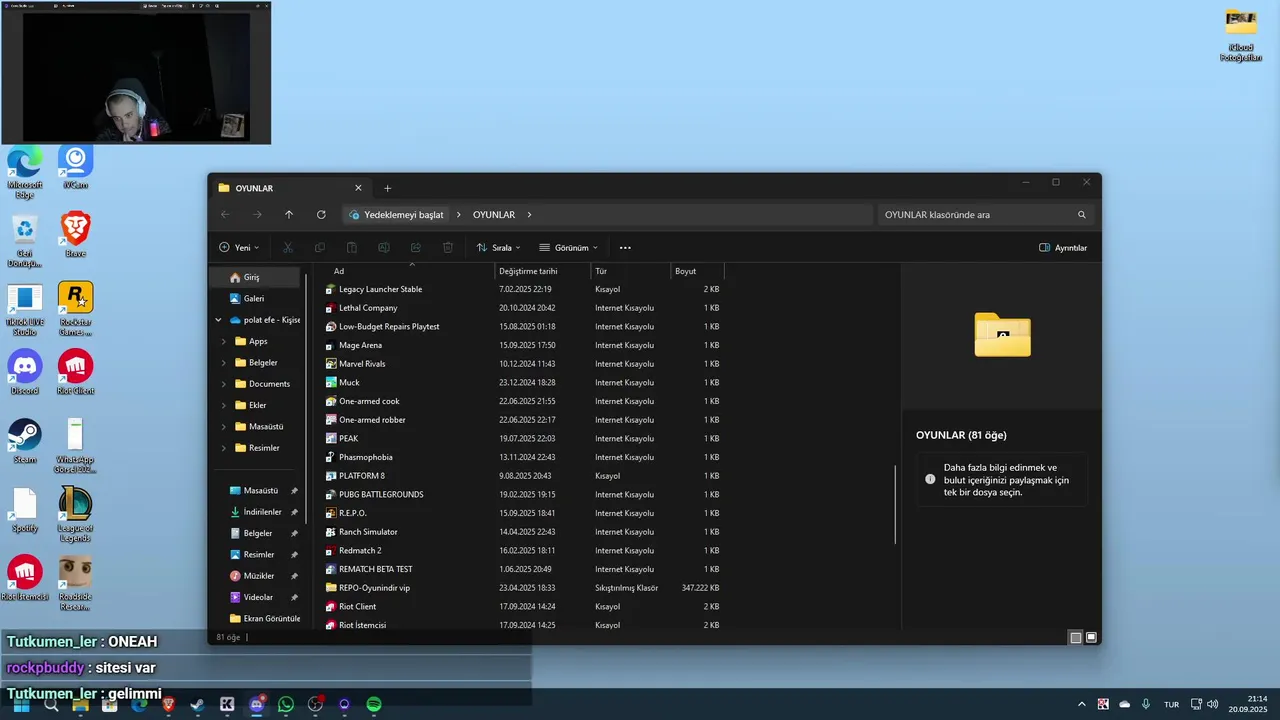Open WhatsApp from the taskbar
Viewport: 1280px width, 720px height.
[x=286, y=705]
